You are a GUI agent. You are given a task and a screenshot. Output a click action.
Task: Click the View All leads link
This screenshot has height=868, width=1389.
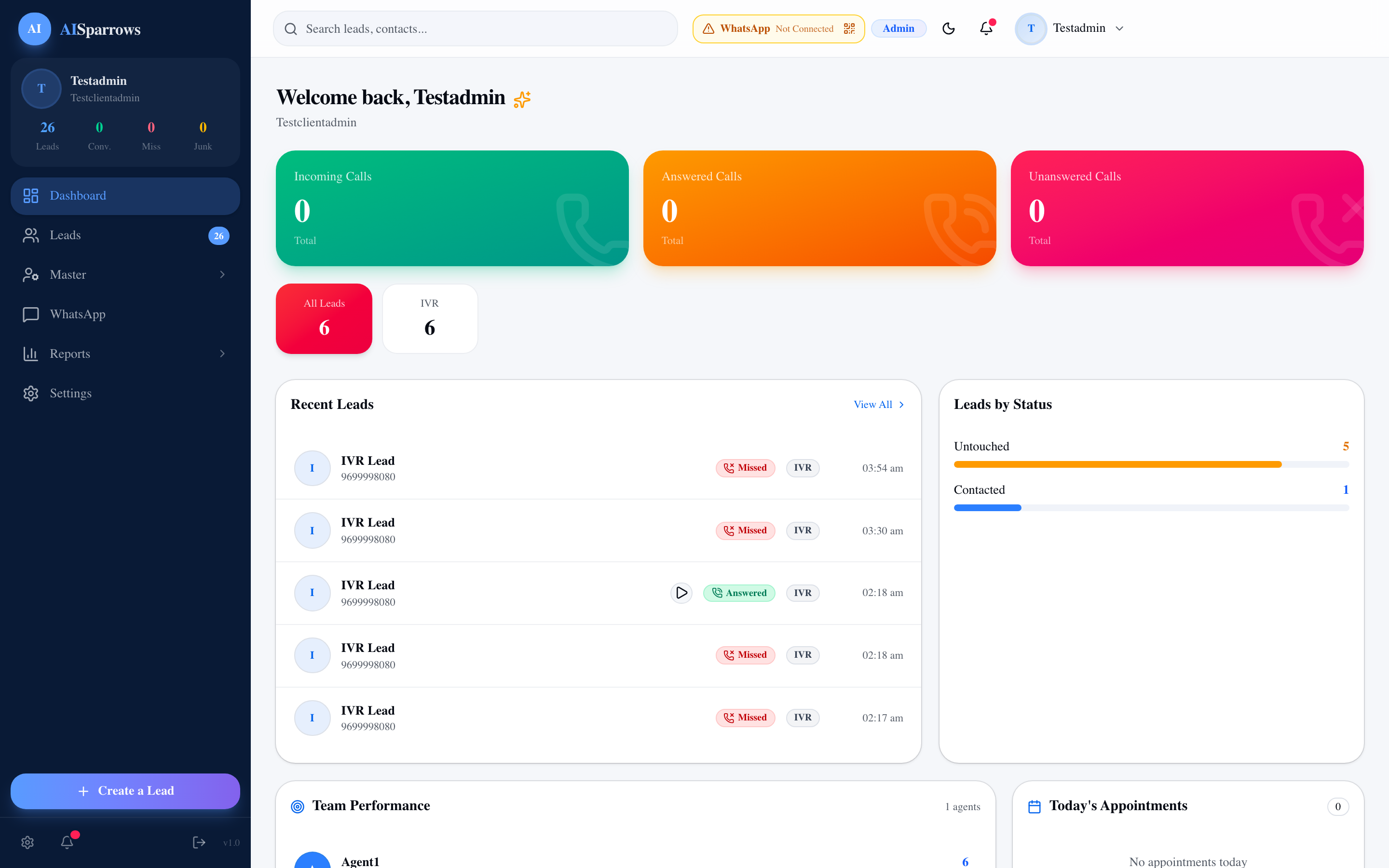tap(879, 405)
